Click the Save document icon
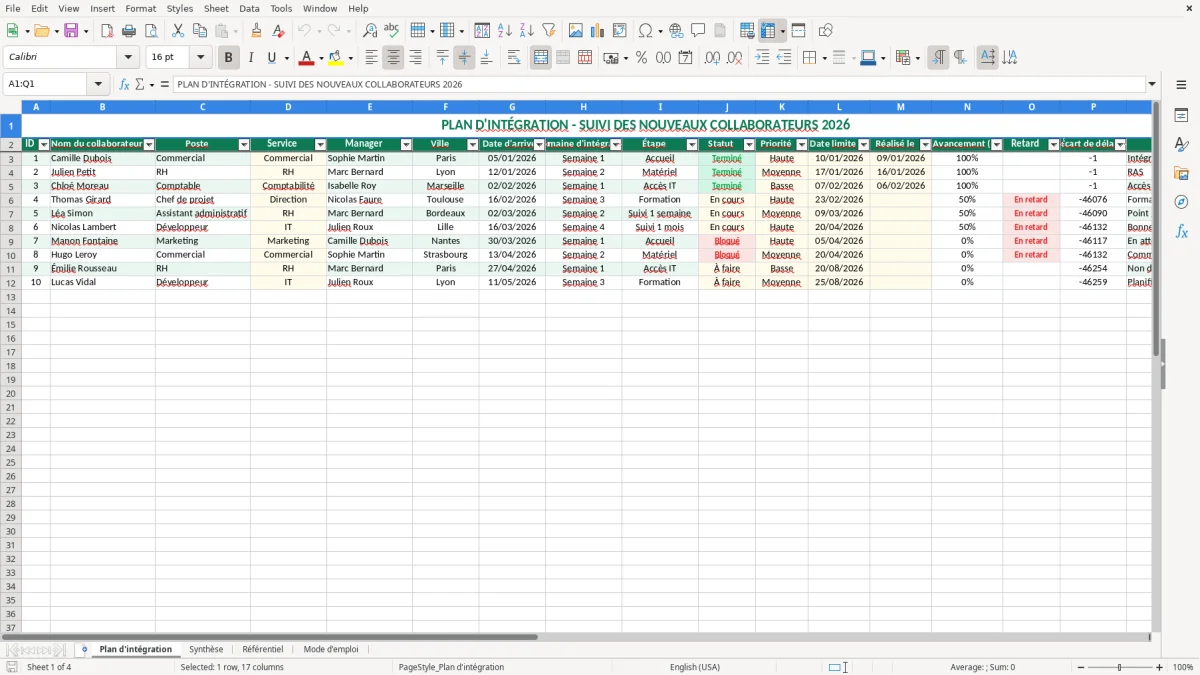Viewport: 1200px width, 675px height. point(71,31)
